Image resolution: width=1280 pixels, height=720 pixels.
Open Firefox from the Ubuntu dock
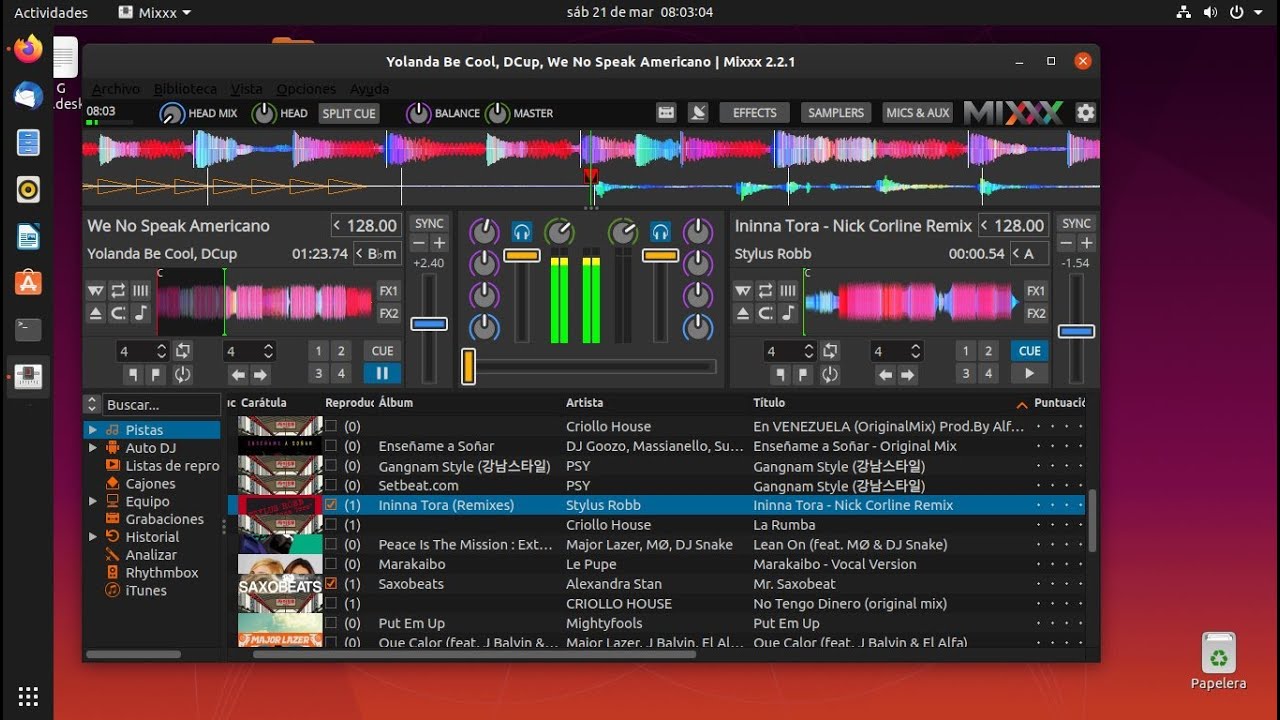tap(28, 49)
